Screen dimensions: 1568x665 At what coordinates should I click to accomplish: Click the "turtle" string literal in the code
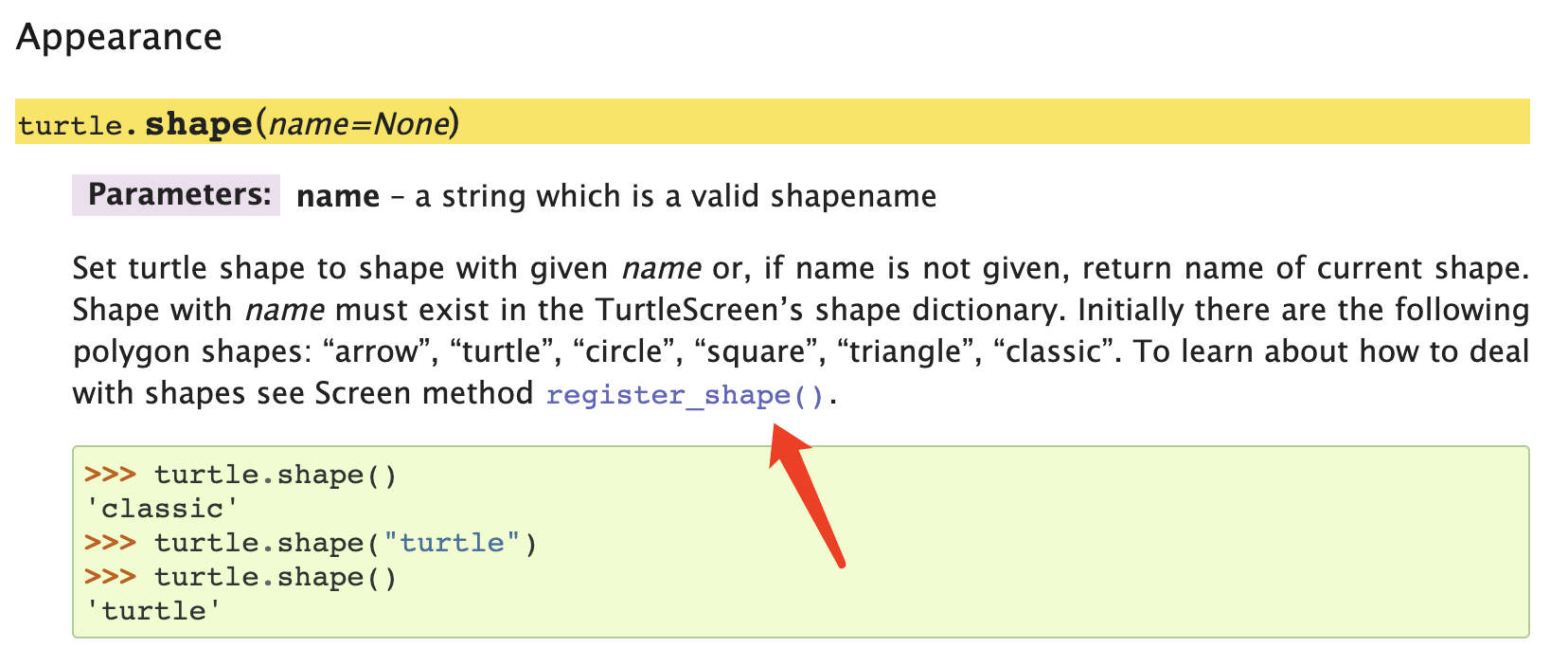(452, 543)
